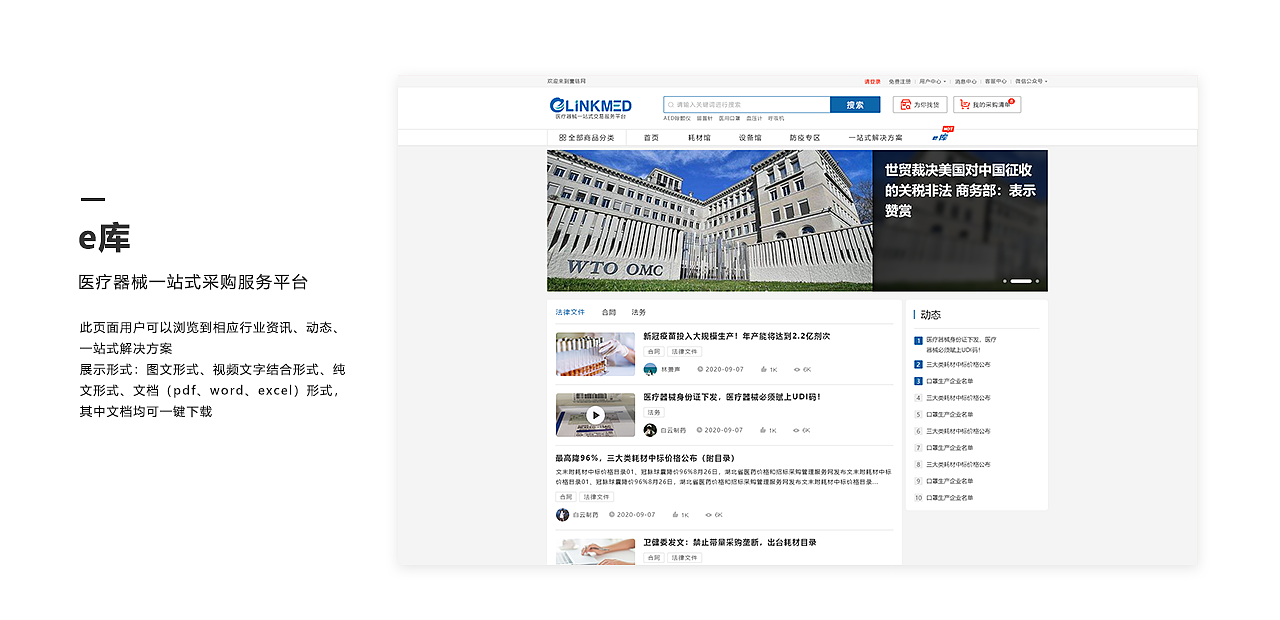Select the active middle carousel indicator
The height and width of the screenshot is (620, 1280).
coord(1021,281)
